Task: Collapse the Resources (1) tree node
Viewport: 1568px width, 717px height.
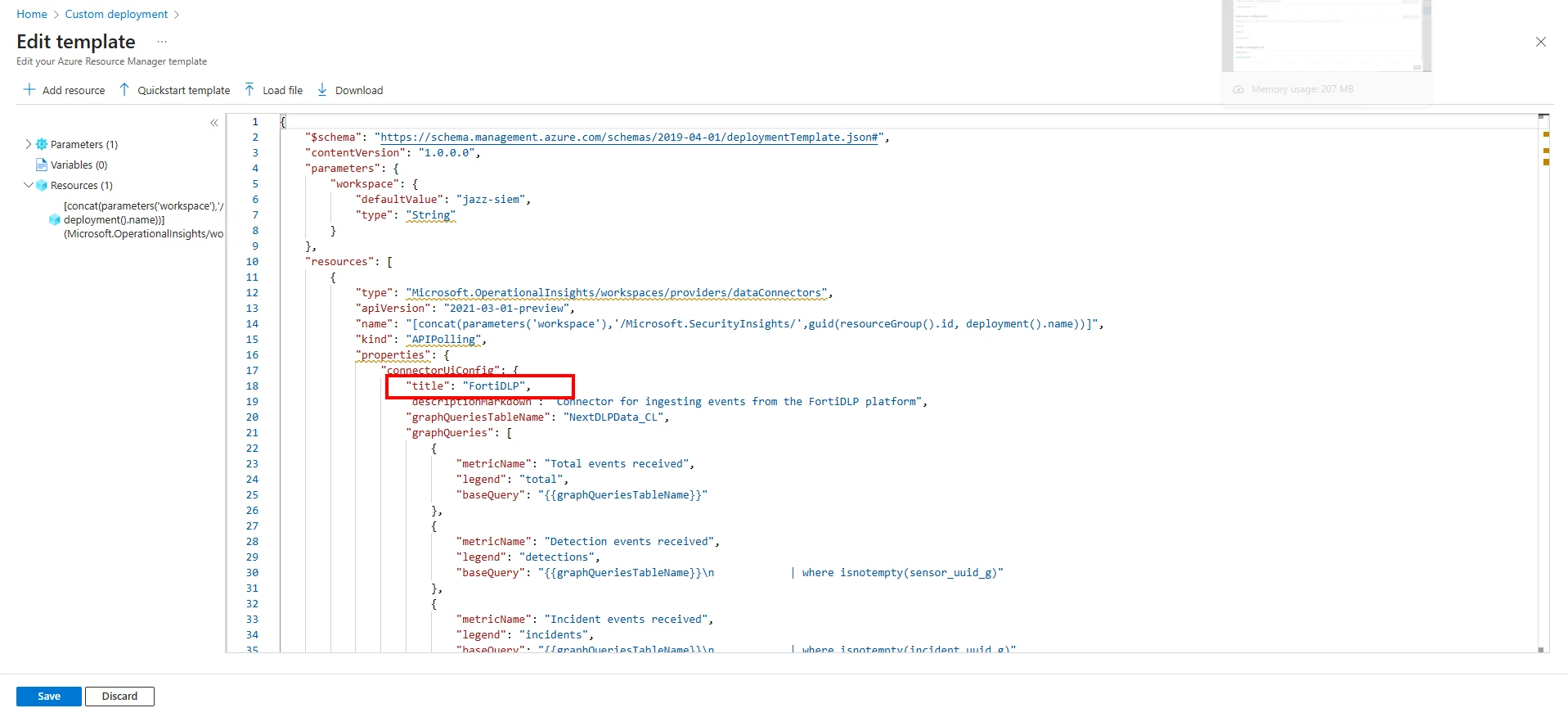Action: point(29,185)
